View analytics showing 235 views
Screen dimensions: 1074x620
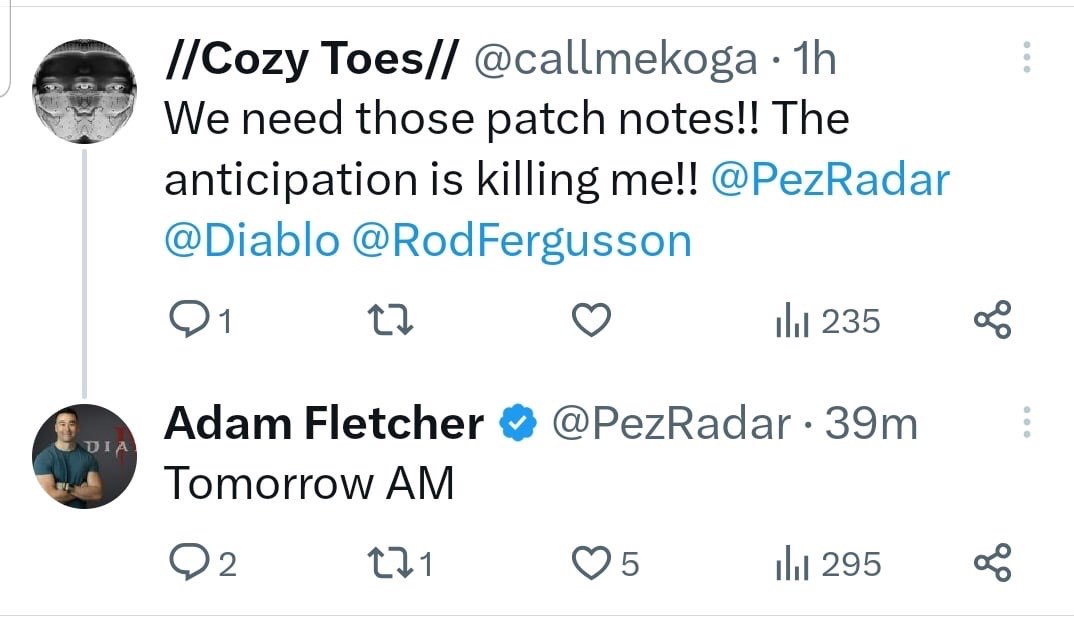(x=827, y=321)
